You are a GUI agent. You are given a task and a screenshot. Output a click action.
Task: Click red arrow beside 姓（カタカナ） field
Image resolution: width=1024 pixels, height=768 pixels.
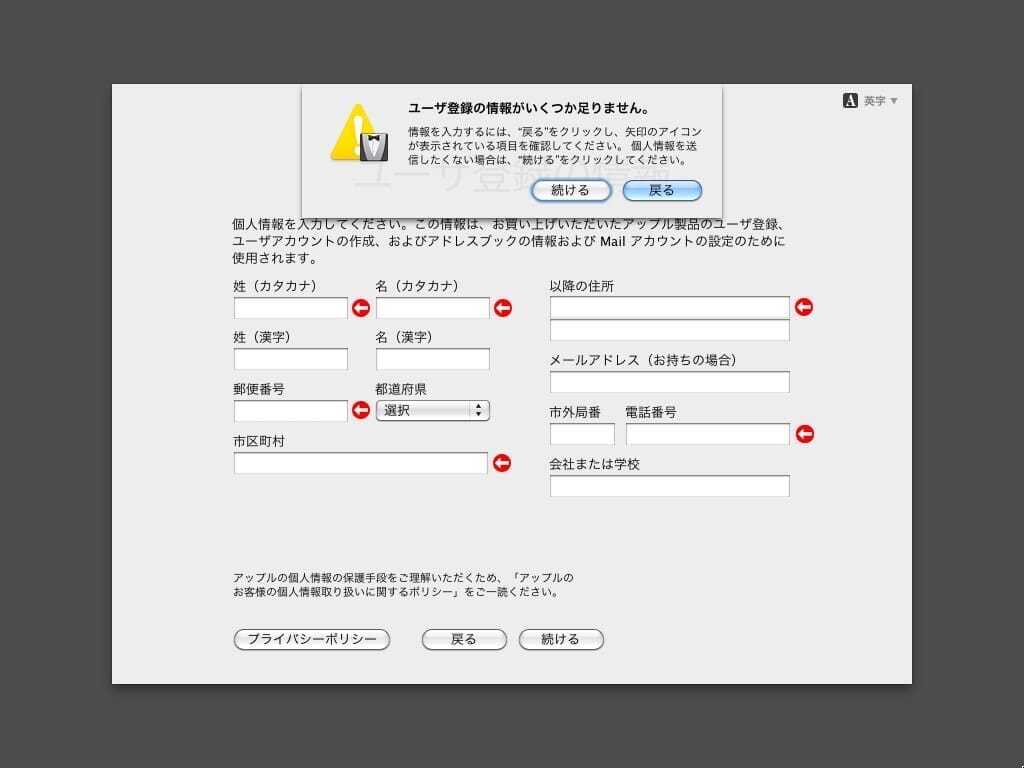(x=361, y=308)
